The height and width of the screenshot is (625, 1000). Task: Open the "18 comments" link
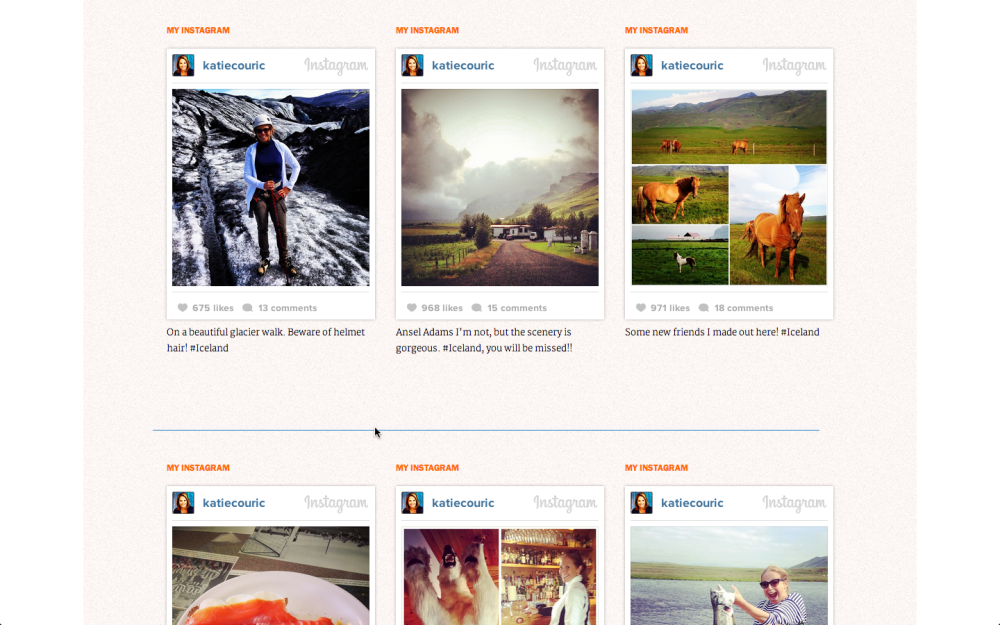pos(744,308)
